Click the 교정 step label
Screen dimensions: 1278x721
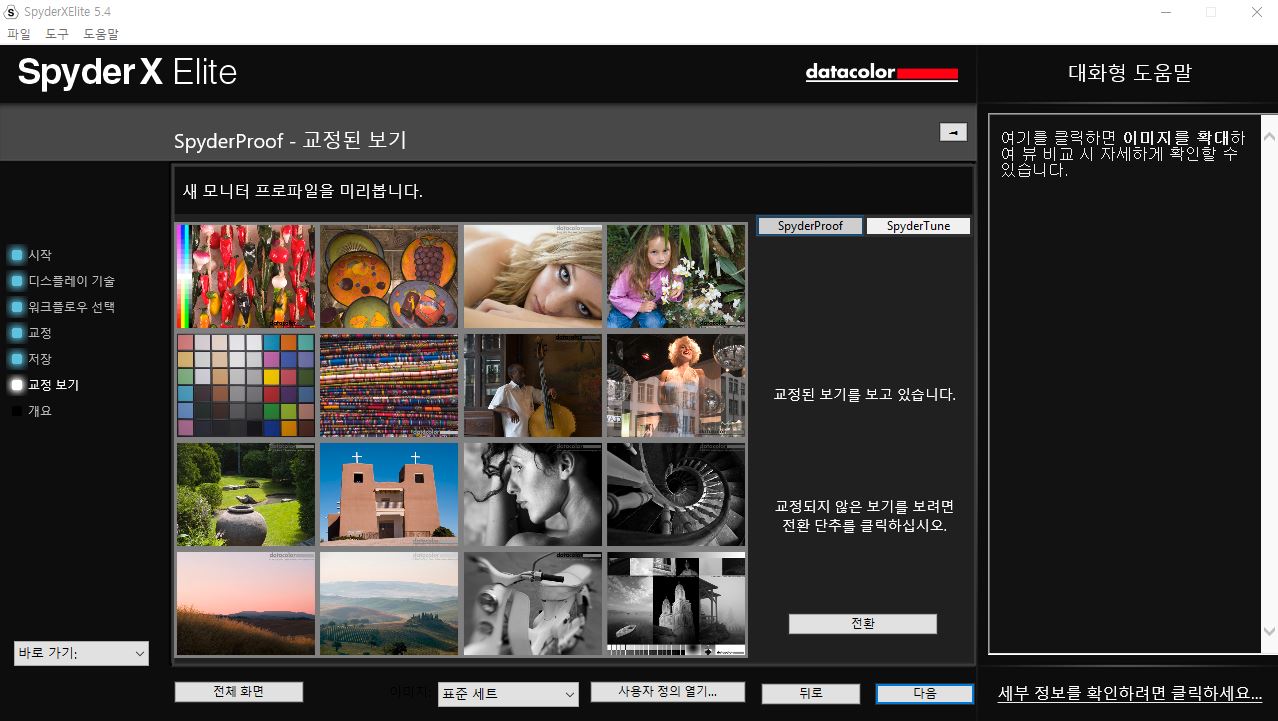click(40, 333)
